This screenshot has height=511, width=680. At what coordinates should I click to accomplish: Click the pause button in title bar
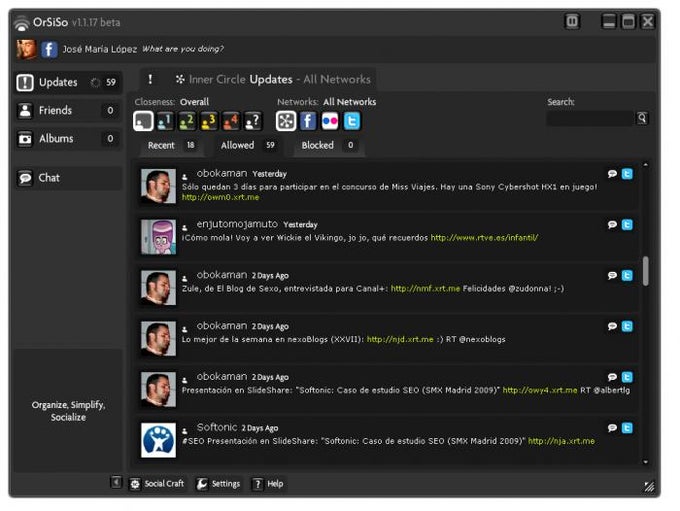[x=572, y=21]
